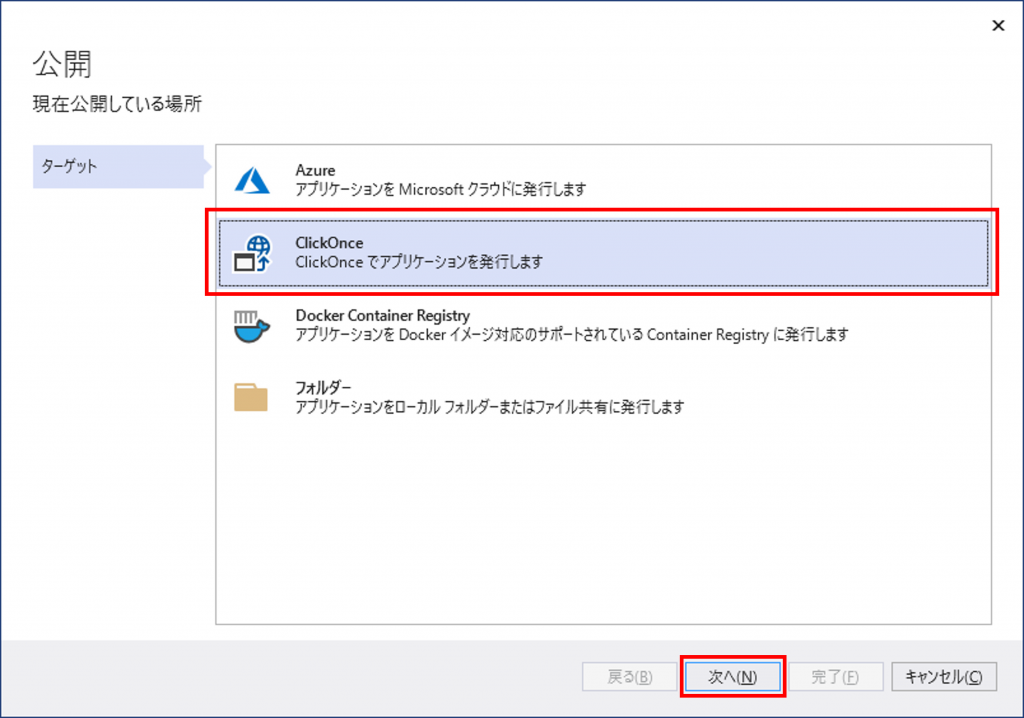Click the ClickOnce globe window icon
Screen dimensions: 1024x718
252,253
